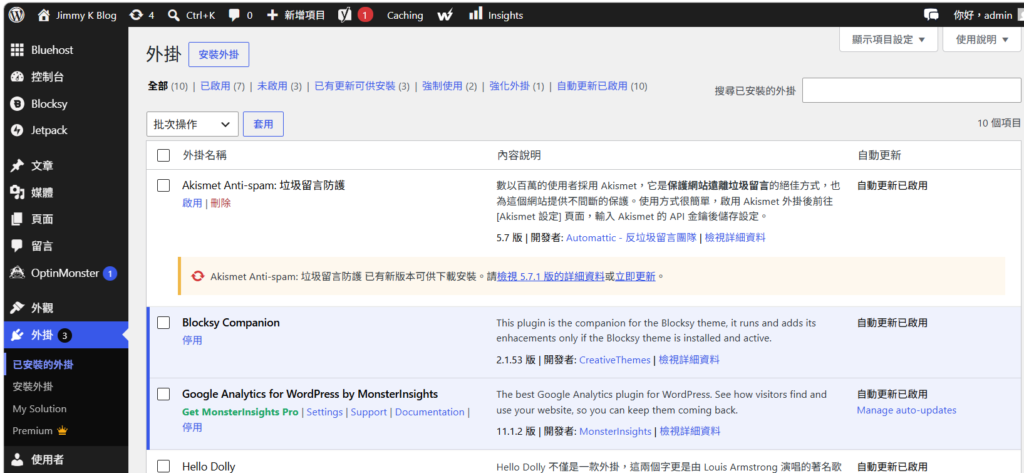Open CreativeThemes developer link
This screenshot has width=1024, height=473.
point(615,360)
